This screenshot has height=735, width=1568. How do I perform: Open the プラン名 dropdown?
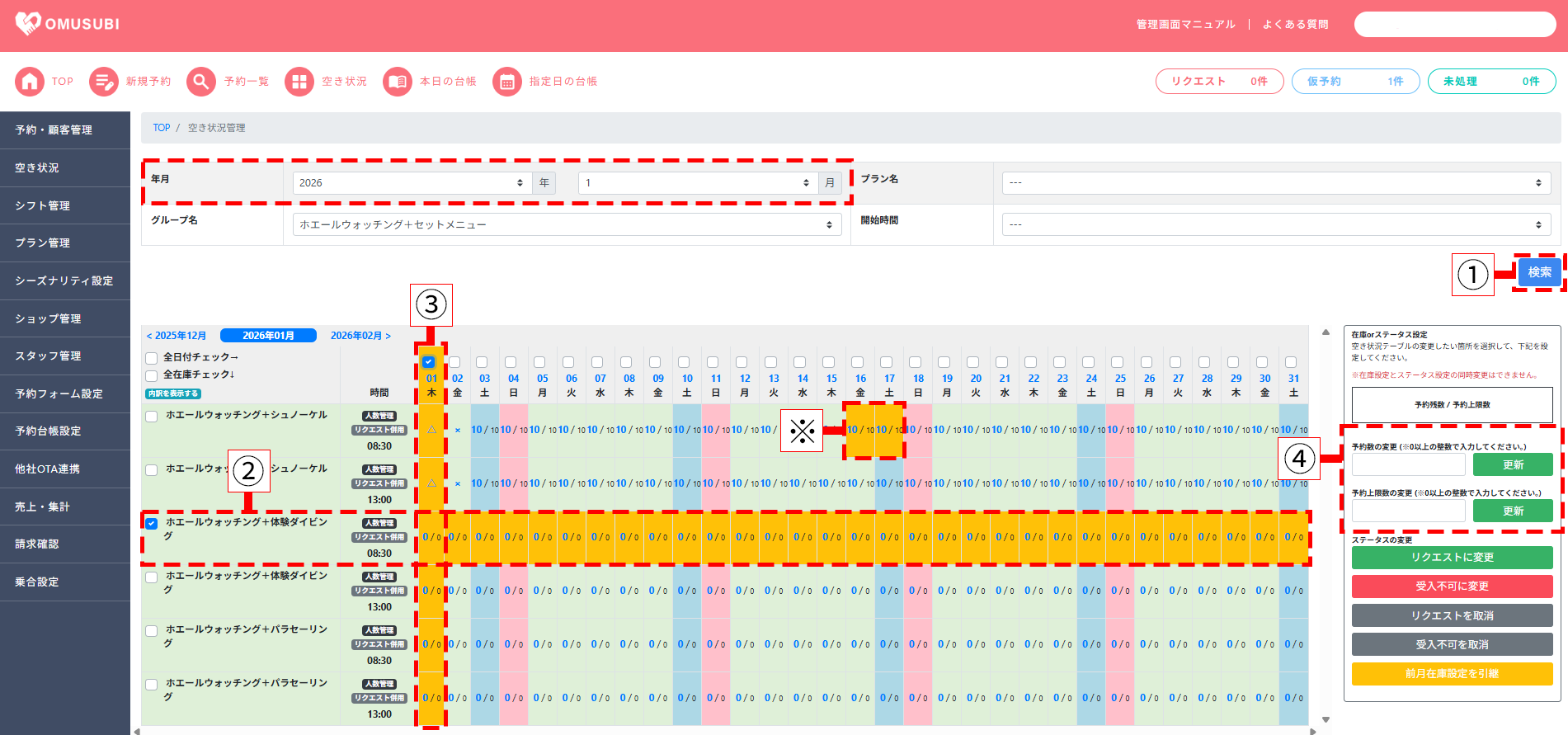click(x=1275, y=183)
